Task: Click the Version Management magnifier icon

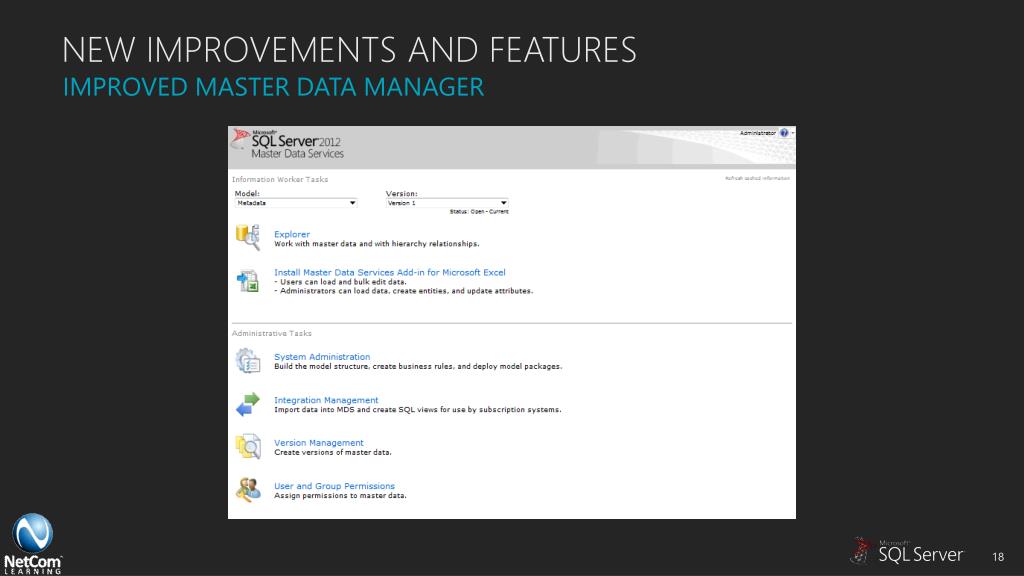Action: pyautogui.click(x=248, y=447)
